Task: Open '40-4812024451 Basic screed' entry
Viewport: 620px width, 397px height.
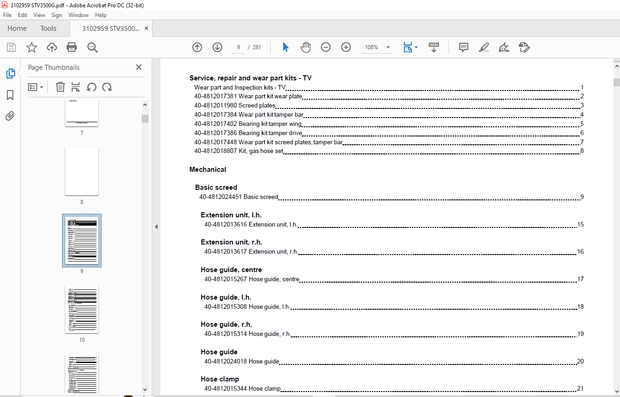Action: [391, 197]
